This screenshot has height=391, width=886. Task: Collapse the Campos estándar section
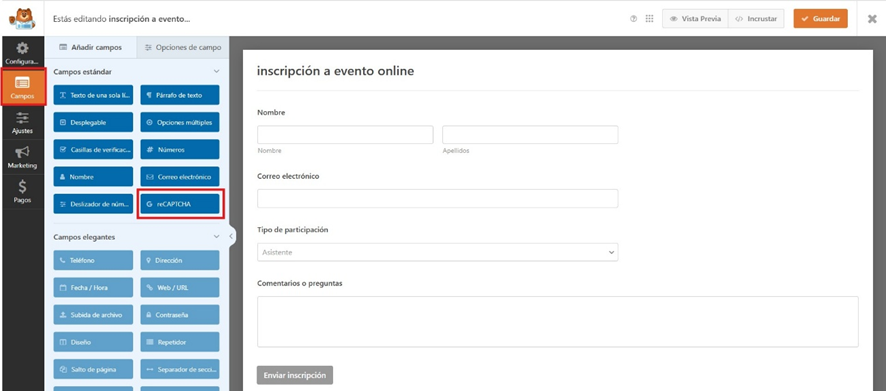coord(216,72)
